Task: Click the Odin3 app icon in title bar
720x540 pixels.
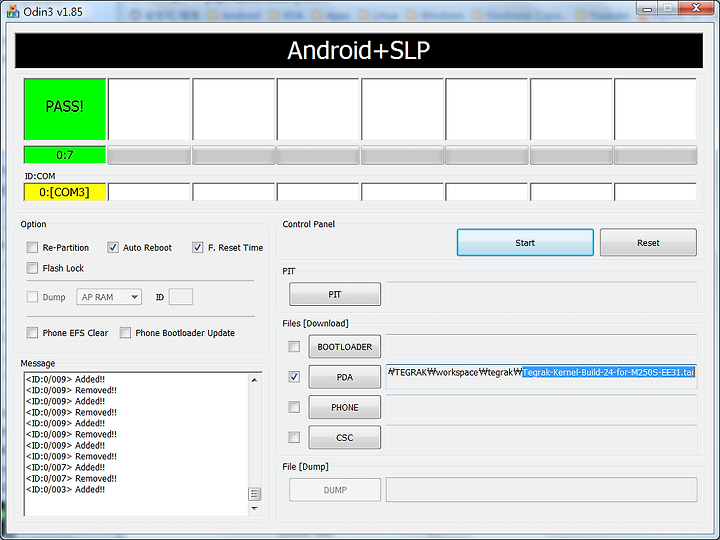Action: [x=12, y=11]
